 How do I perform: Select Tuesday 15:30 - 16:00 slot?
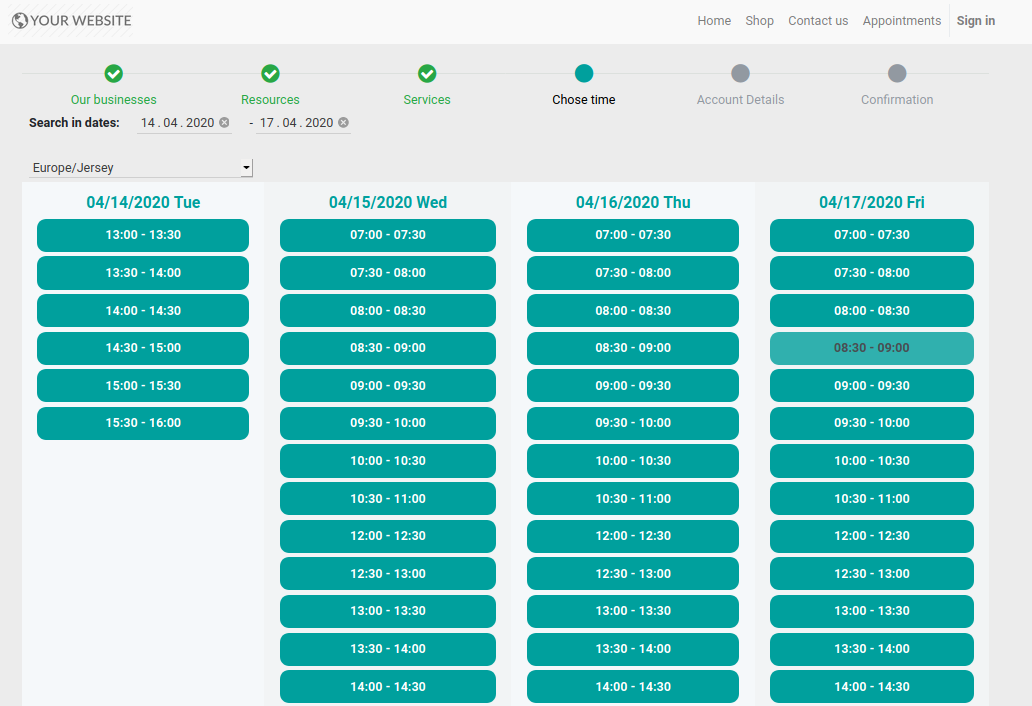pos(143,423)
